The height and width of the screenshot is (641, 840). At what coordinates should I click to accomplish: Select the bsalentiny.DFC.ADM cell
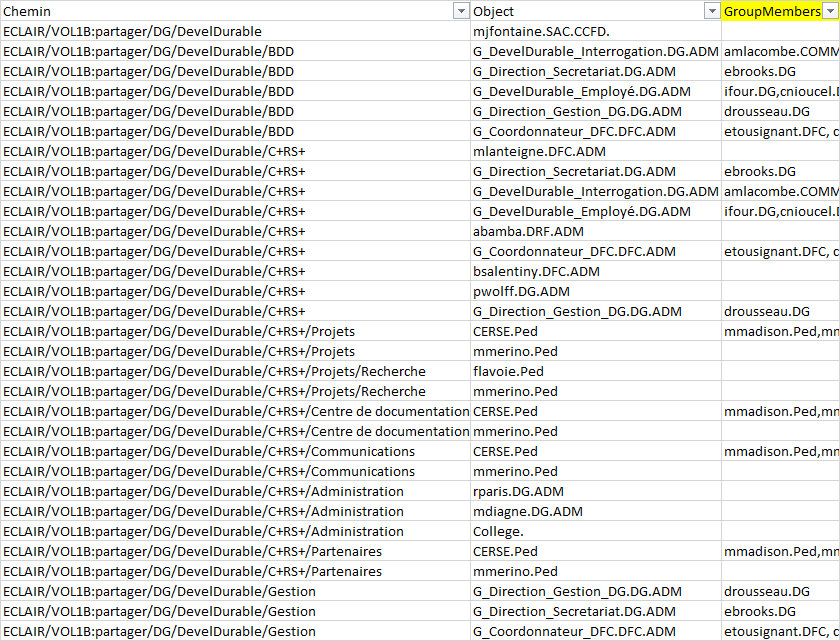(536, 271)
